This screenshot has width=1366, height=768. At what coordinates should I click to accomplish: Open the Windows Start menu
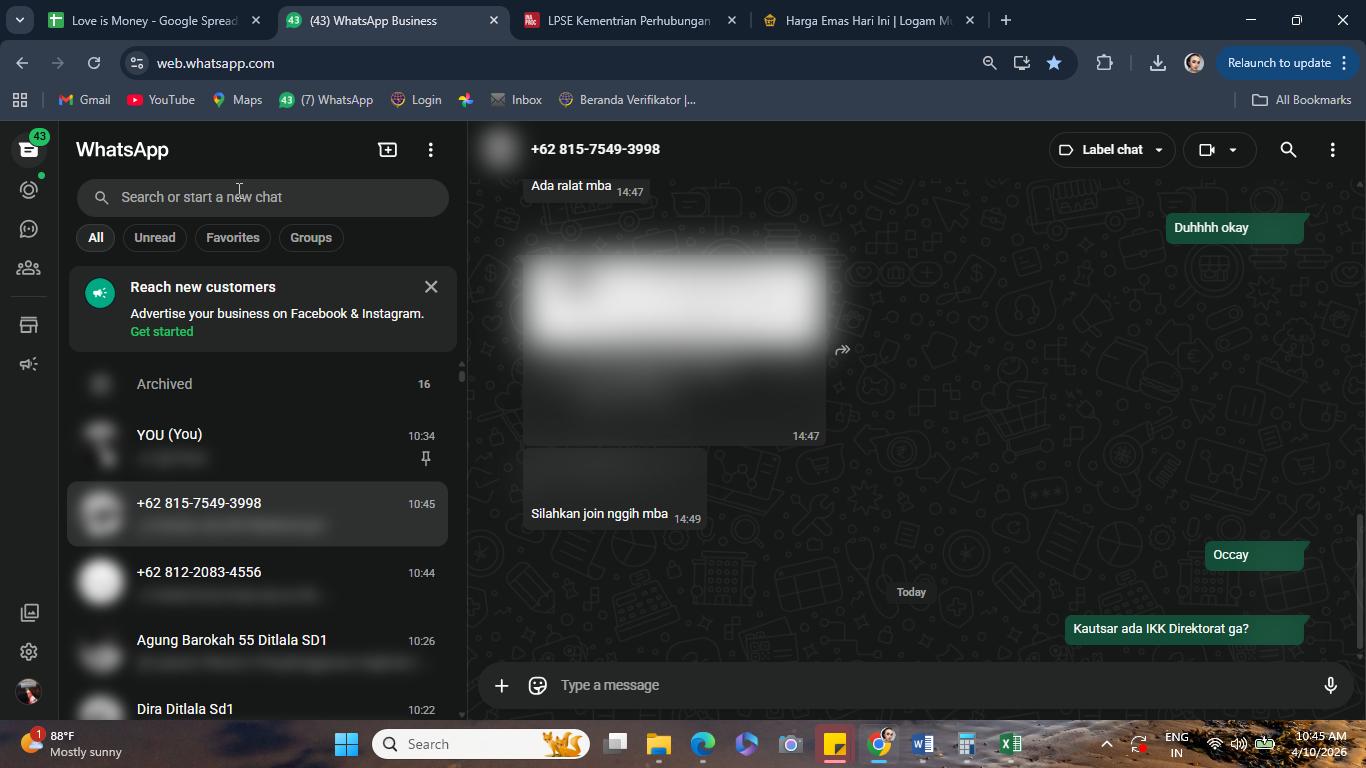[346, 744]
